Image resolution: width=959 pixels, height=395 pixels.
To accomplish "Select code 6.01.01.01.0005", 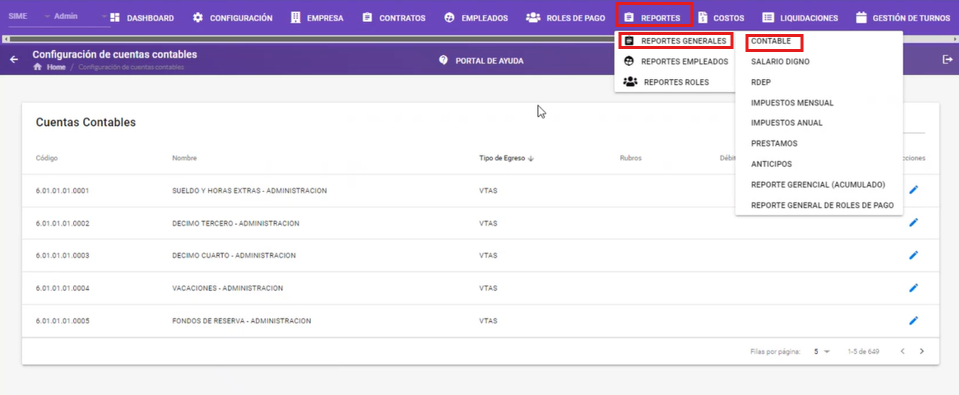I will [x=62, y=320].
